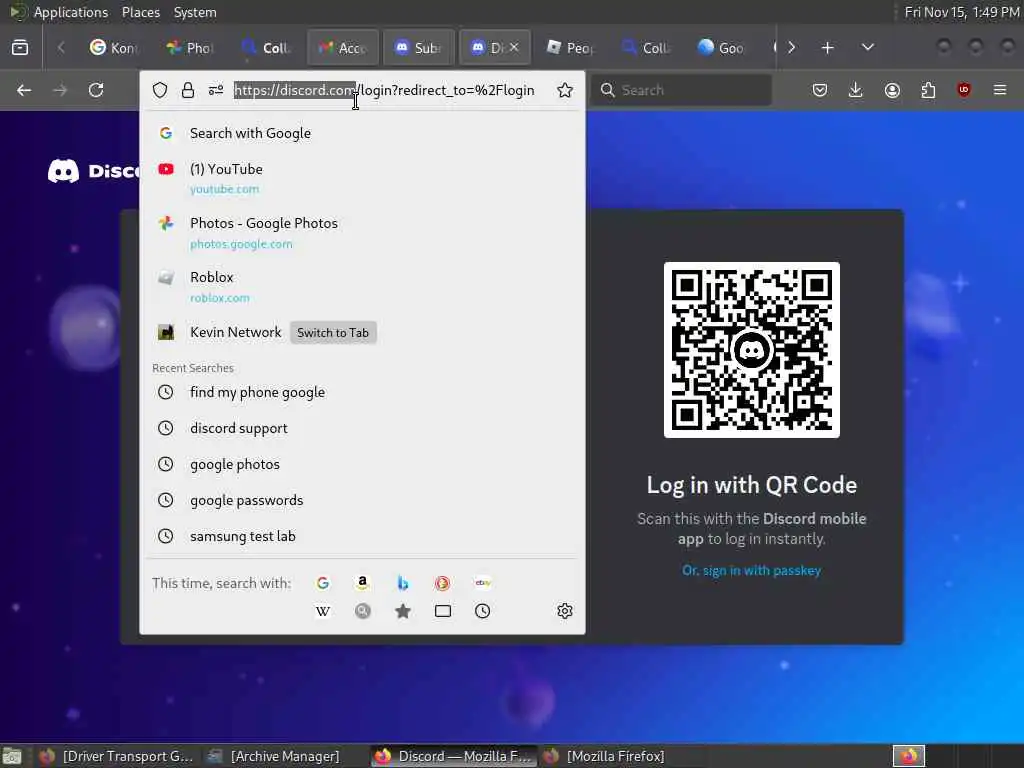The height and width of the screenshot is (768, 1024).
Task: Switch to the Google 'Kon' tab
Action: point(114,48)
